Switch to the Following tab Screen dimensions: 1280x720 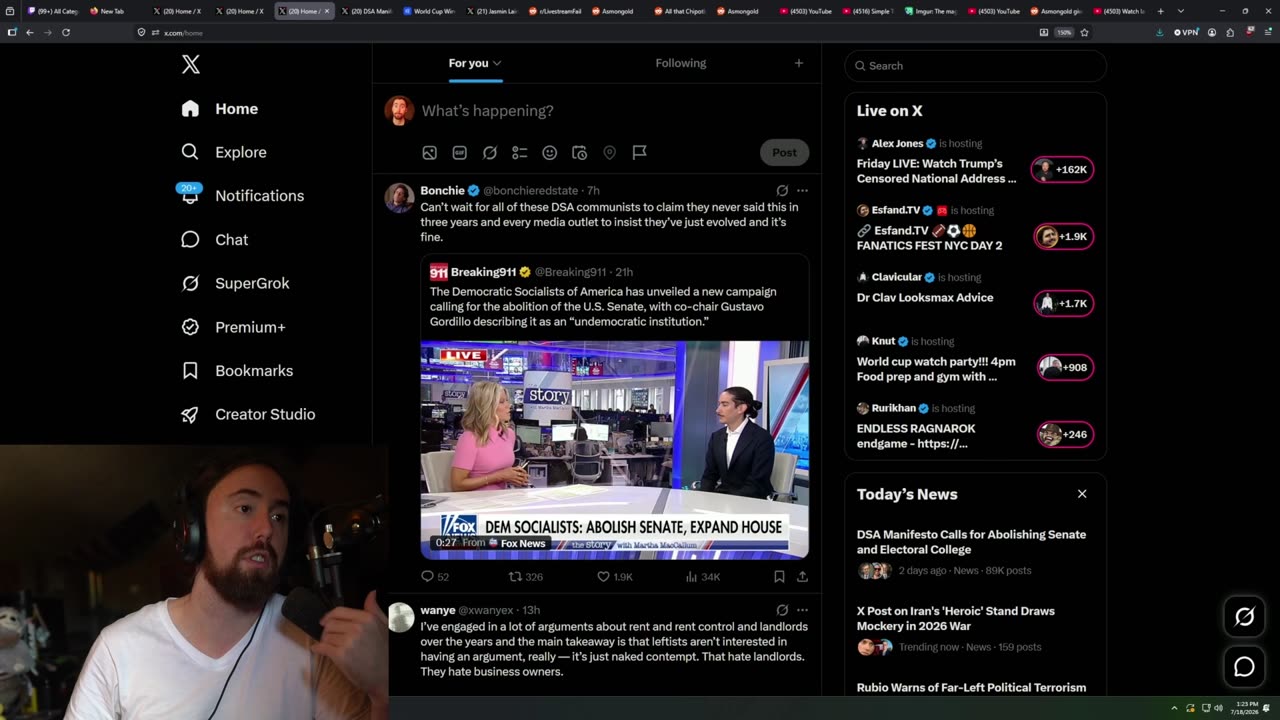pyautogui.click(x=681, y=63)
